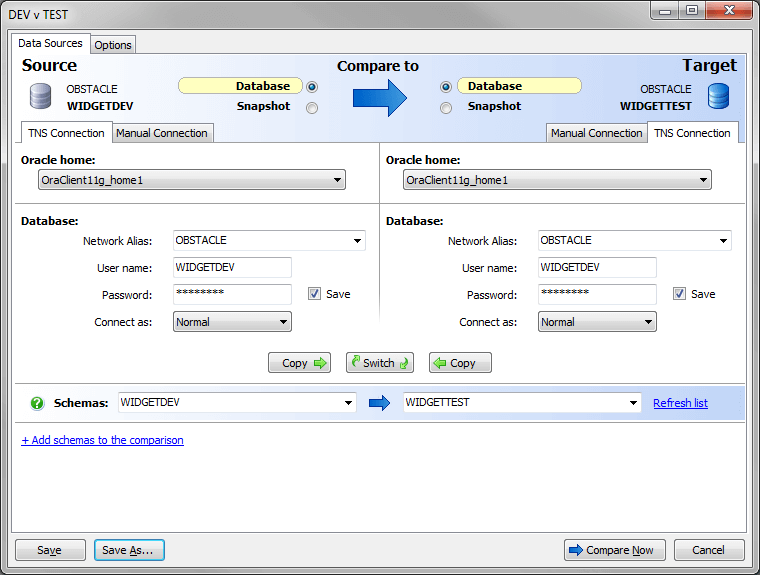Screen dimensions: 760x575
Task: Click the Refresh list link
Action: pyautogui.click(x=680, y=403)
